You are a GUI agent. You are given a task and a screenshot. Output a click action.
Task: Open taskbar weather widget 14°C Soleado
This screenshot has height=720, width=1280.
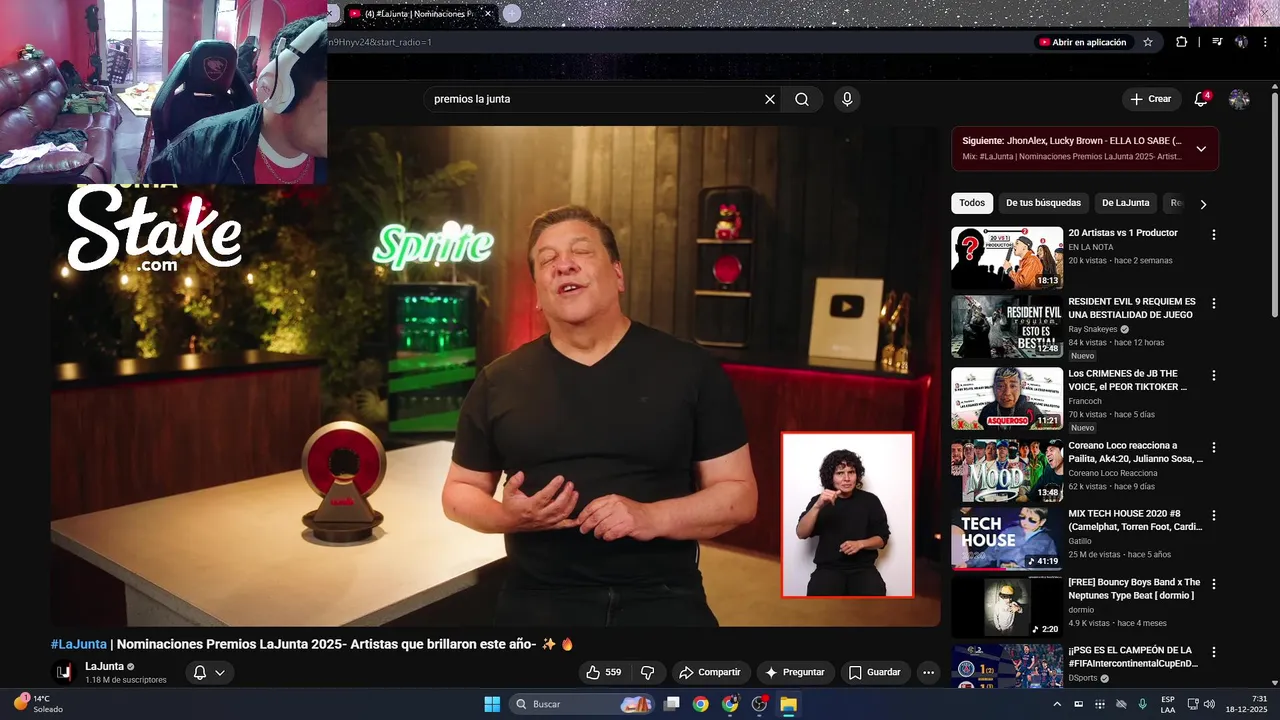(39, 704)
